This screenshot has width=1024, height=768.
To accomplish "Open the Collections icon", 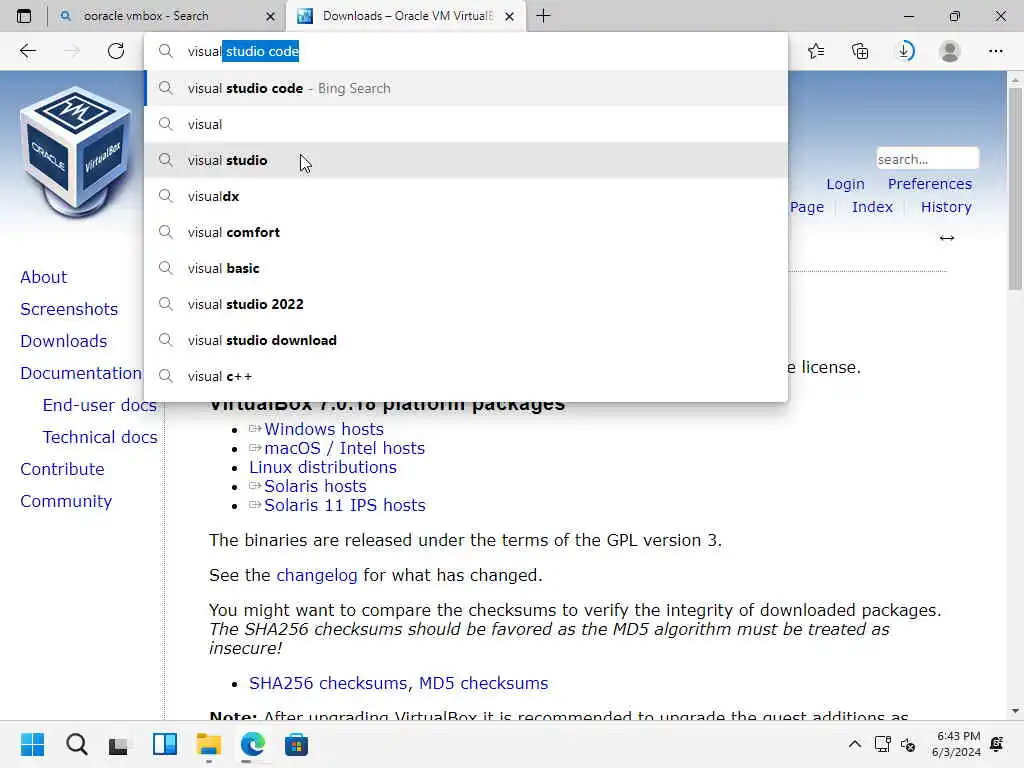I will [x=860, y=51].
